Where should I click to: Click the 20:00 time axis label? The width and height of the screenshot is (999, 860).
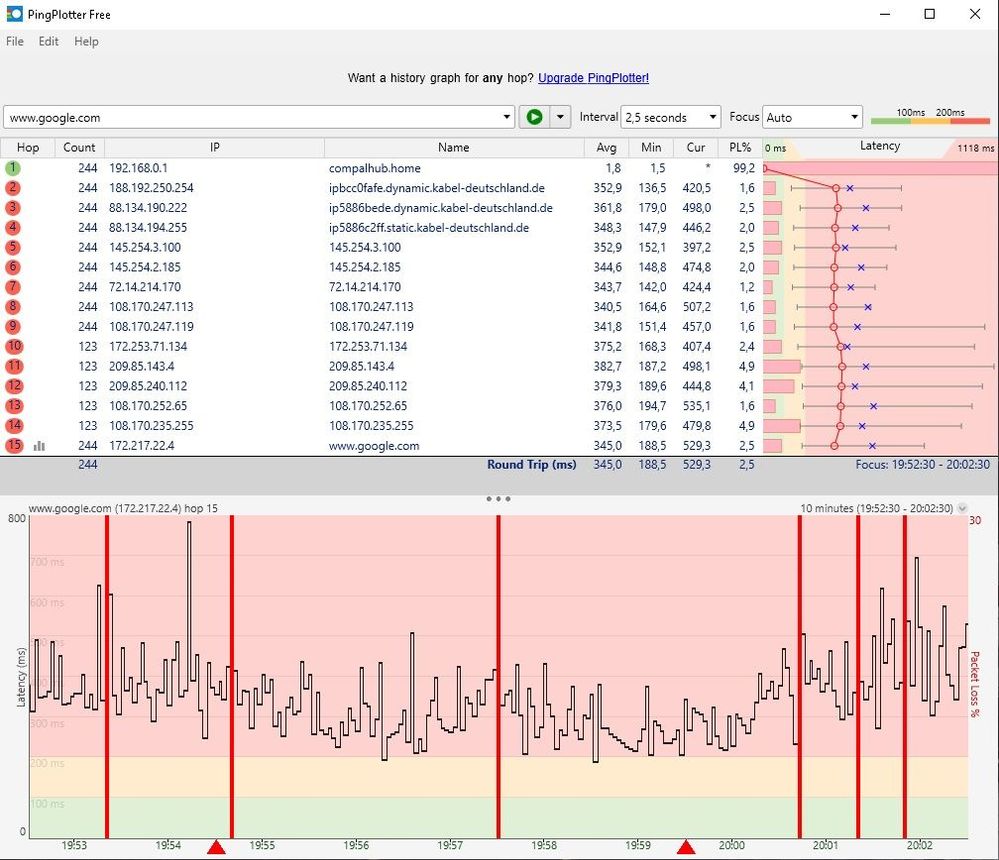tap(731, 845)
